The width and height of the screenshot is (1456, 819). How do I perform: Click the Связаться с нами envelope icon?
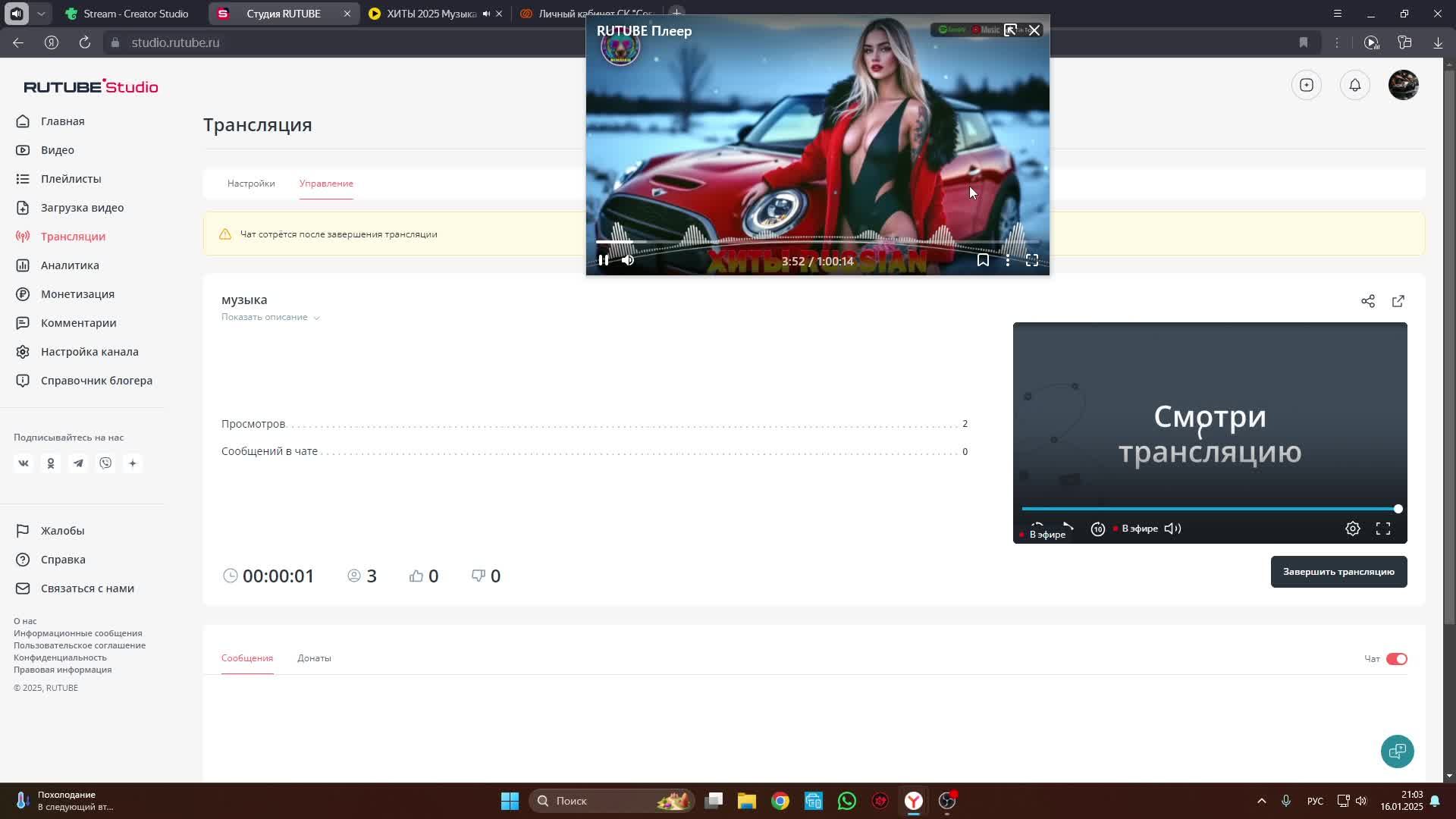tap(23, 588)
